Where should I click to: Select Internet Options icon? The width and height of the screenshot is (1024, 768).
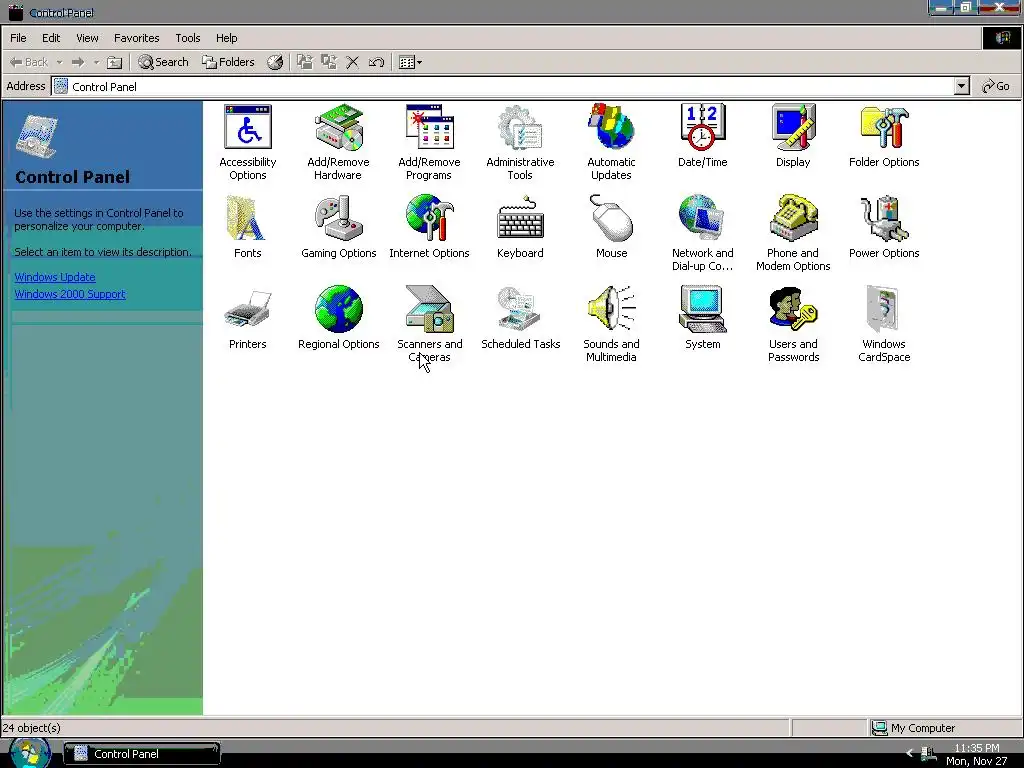point(429,219)
